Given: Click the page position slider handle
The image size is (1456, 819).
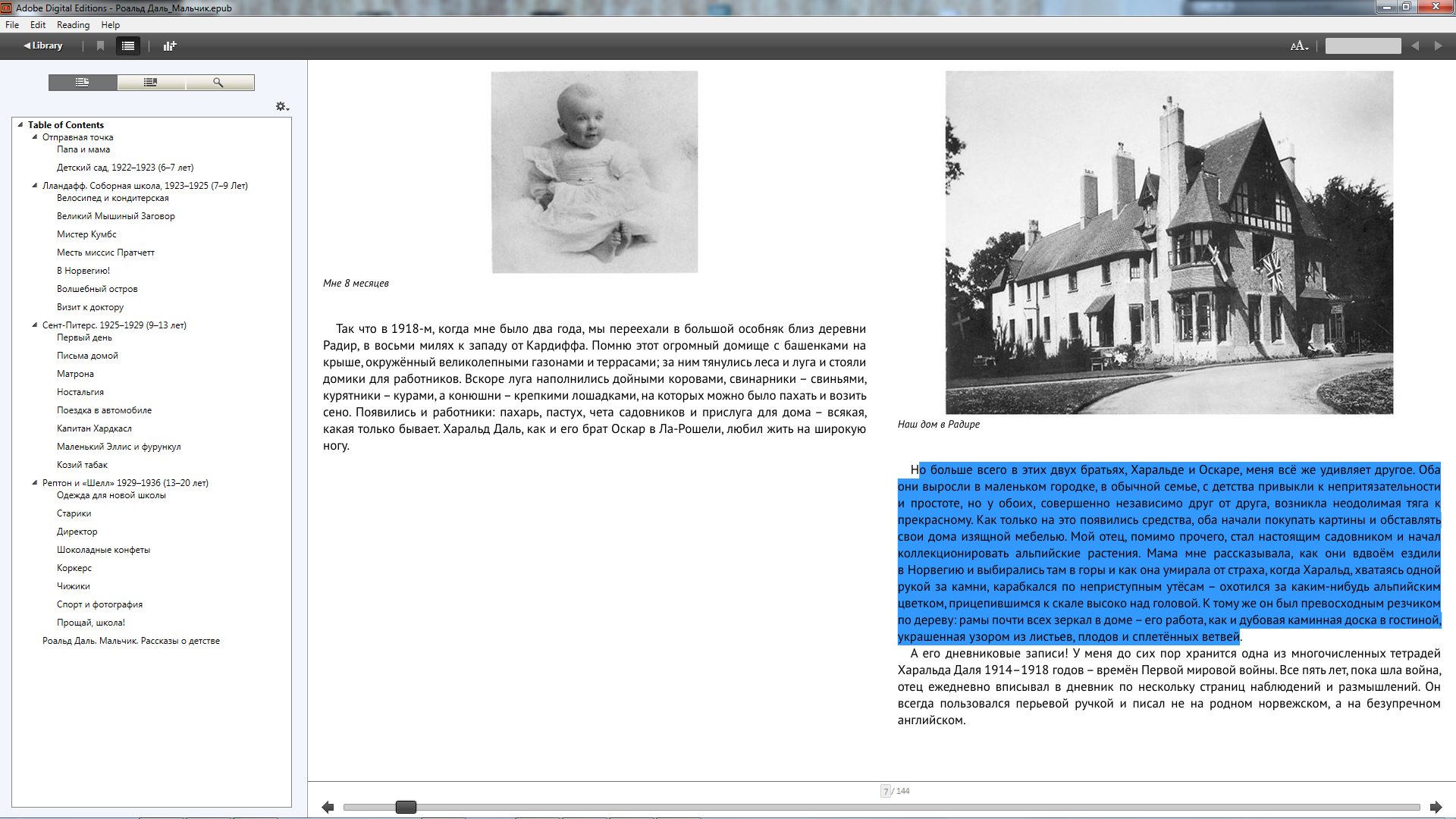Looking at the screenshot, I should click(406, 807).
